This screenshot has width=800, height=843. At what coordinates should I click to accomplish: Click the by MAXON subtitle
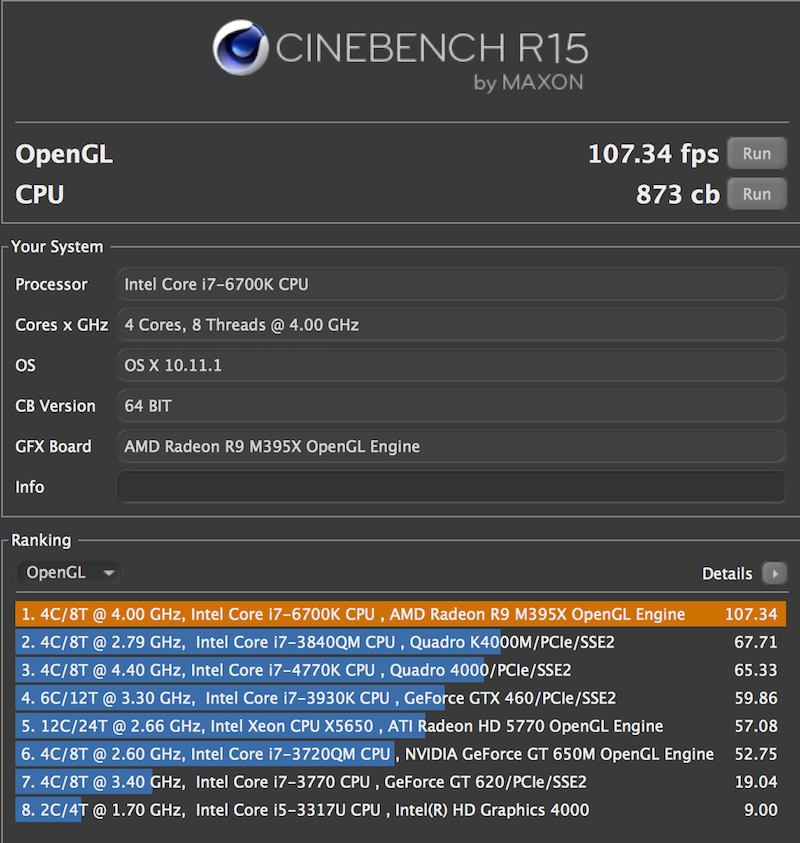click(528, 83)
